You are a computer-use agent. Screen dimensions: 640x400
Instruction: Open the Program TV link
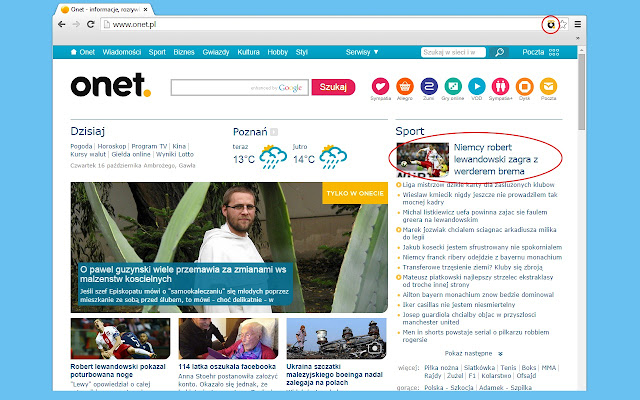pyautogui.click(x=149, y=146)
